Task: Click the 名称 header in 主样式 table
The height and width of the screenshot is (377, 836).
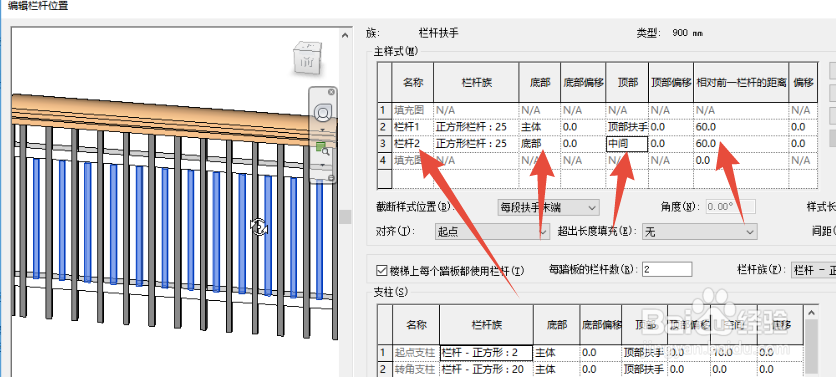Action: point(413,83)
